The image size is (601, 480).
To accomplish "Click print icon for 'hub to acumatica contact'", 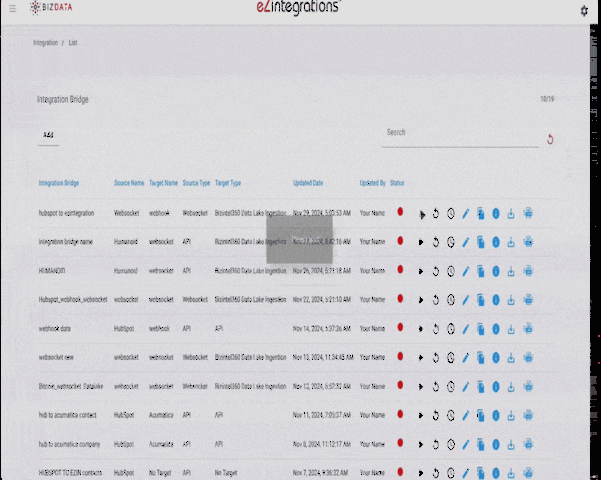I will [528, 413].
